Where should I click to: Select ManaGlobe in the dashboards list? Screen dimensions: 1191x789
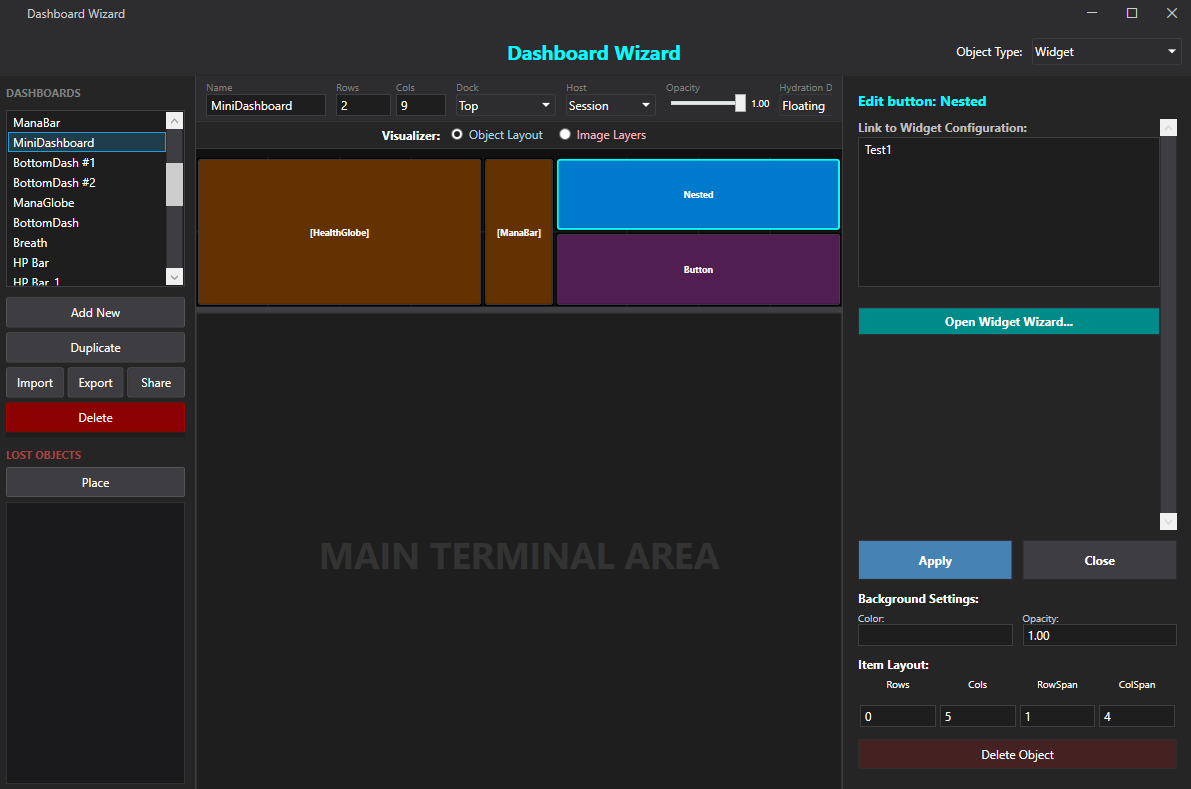point(87,203)
